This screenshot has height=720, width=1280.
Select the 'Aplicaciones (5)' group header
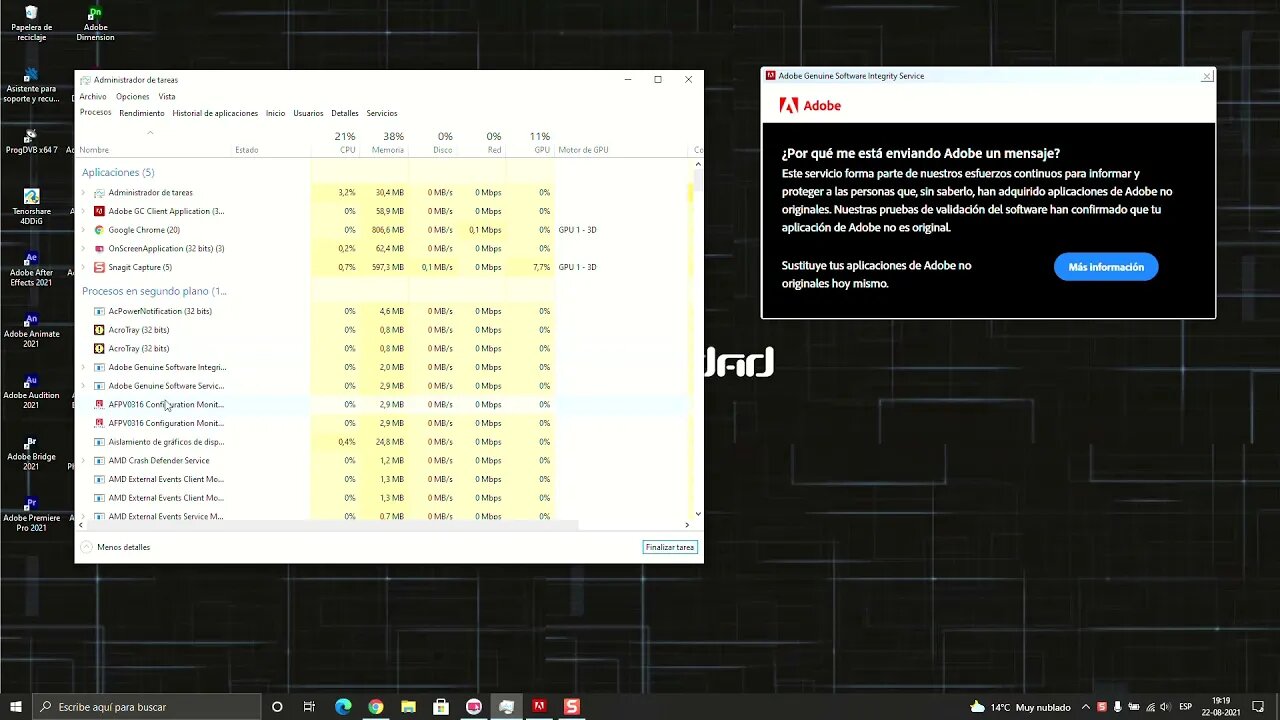click(118, 172)
